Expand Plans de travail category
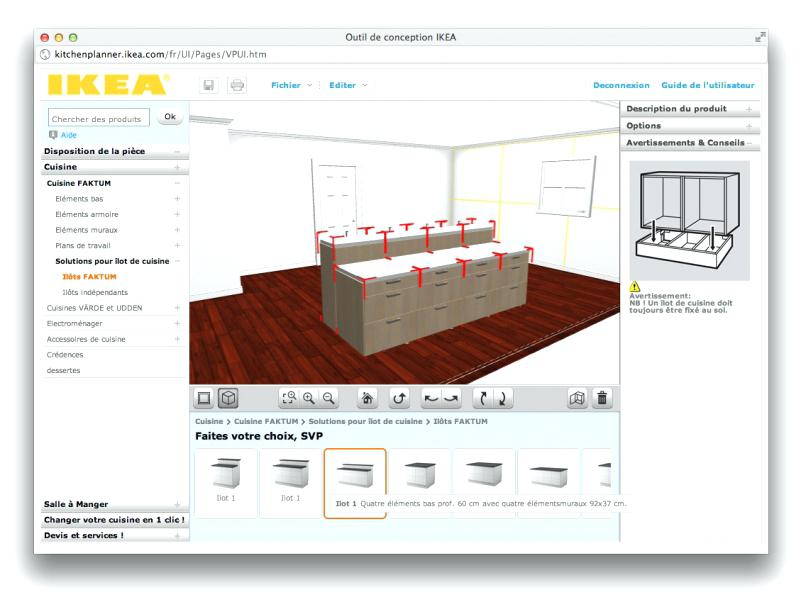800x600 pixels. click(x=177, y=245)
